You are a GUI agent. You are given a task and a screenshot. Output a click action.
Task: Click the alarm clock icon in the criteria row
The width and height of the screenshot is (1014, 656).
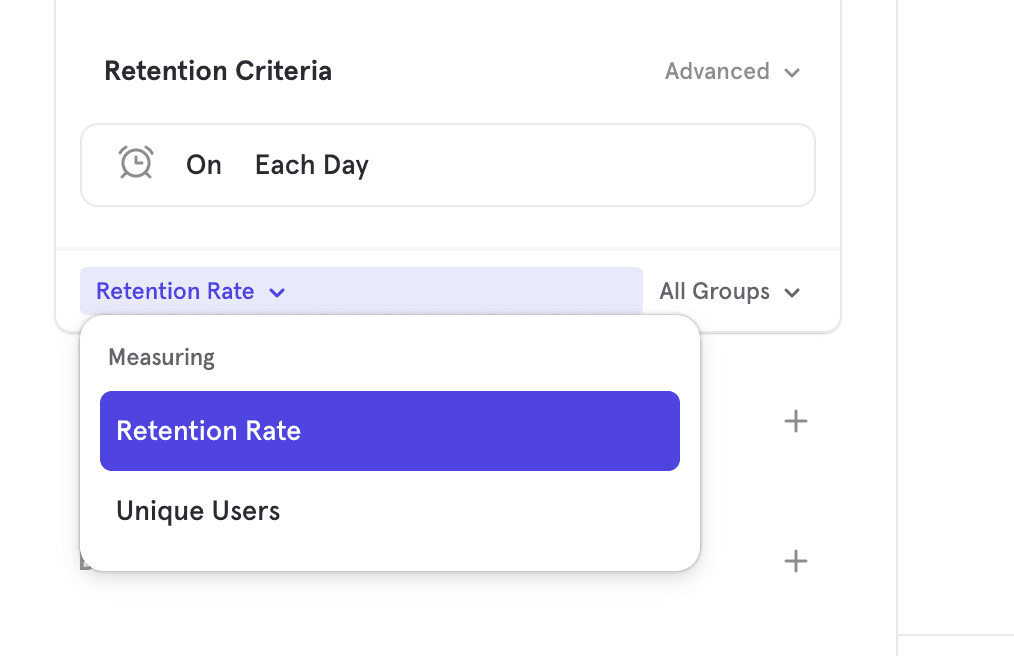click(136, 163)
